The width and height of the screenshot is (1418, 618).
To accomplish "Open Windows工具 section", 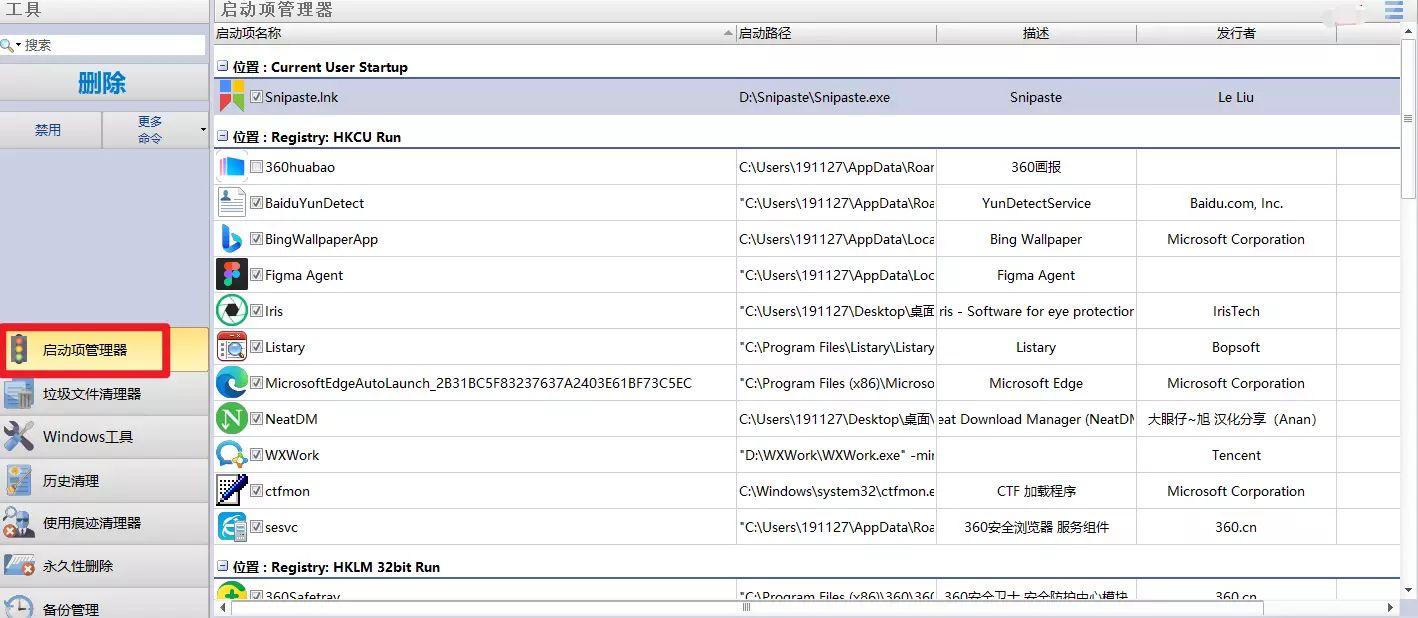I will click(104, 437).
